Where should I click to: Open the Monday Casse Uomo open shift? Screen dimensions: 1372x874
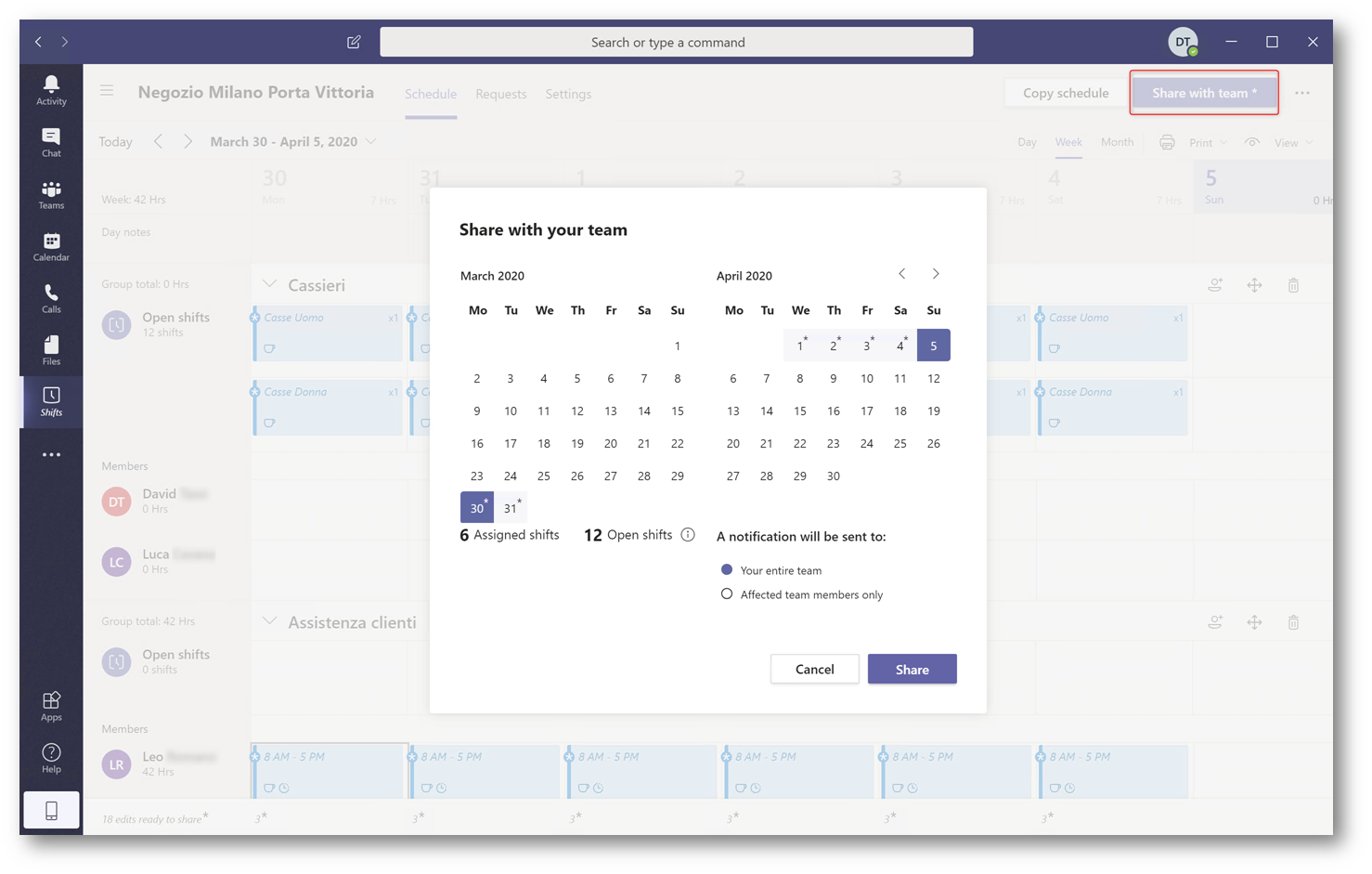[x=328, y=333]
